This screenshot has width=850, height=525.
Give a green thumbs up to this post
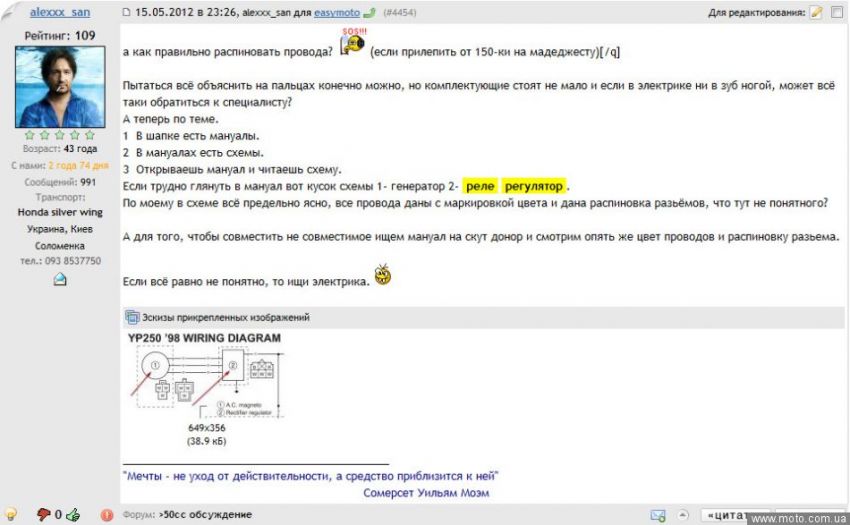point(73,515)
